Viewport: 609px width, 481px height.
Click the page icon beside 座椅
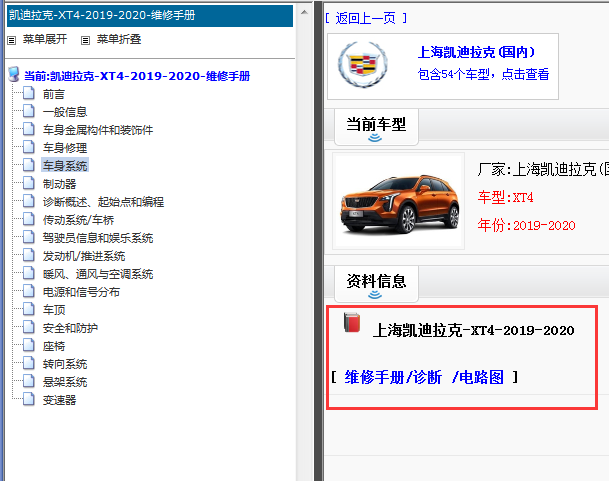pyautogui.click(x=29, y=345)
